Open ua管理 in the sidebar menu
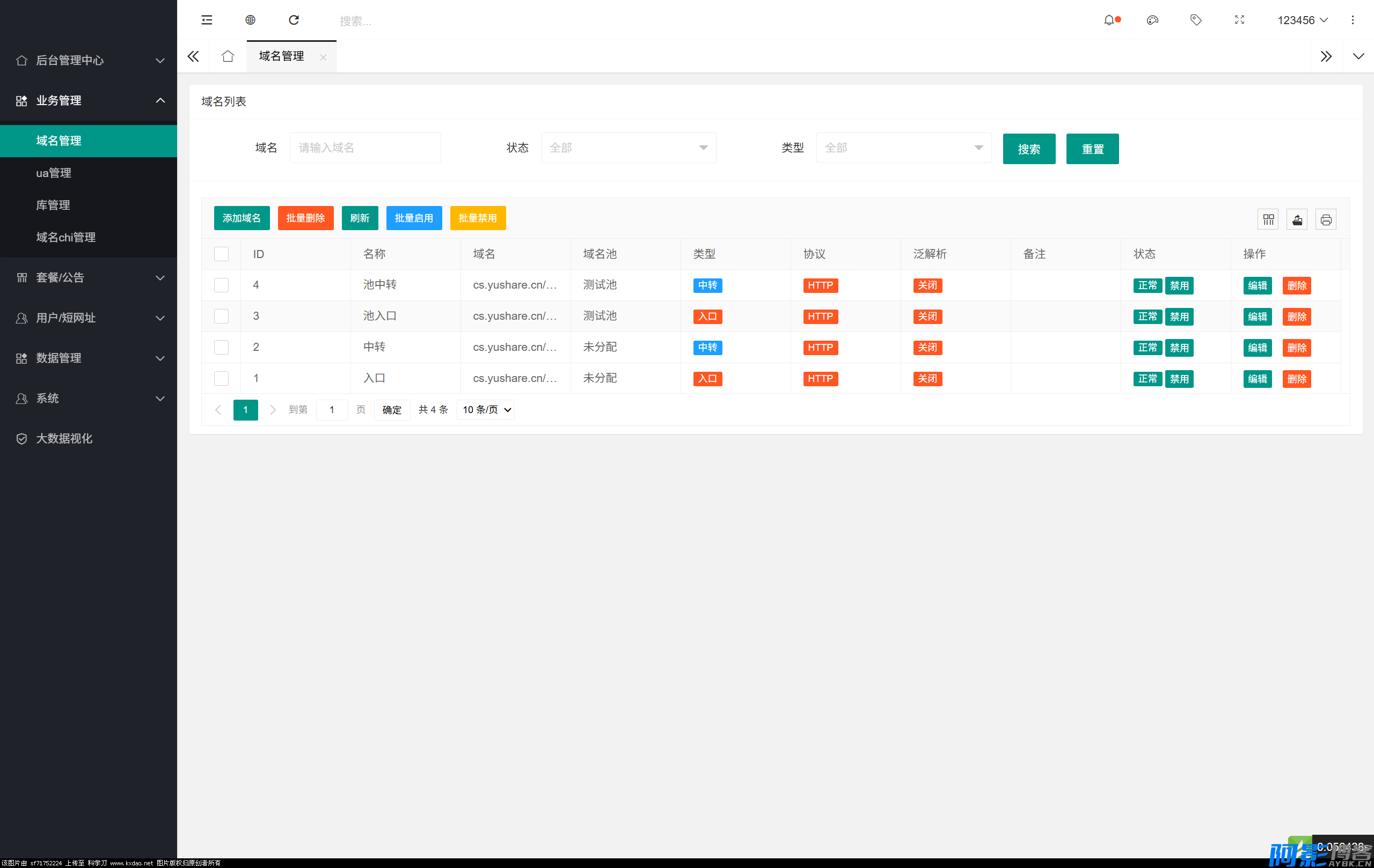 click(x=54, y=173)
